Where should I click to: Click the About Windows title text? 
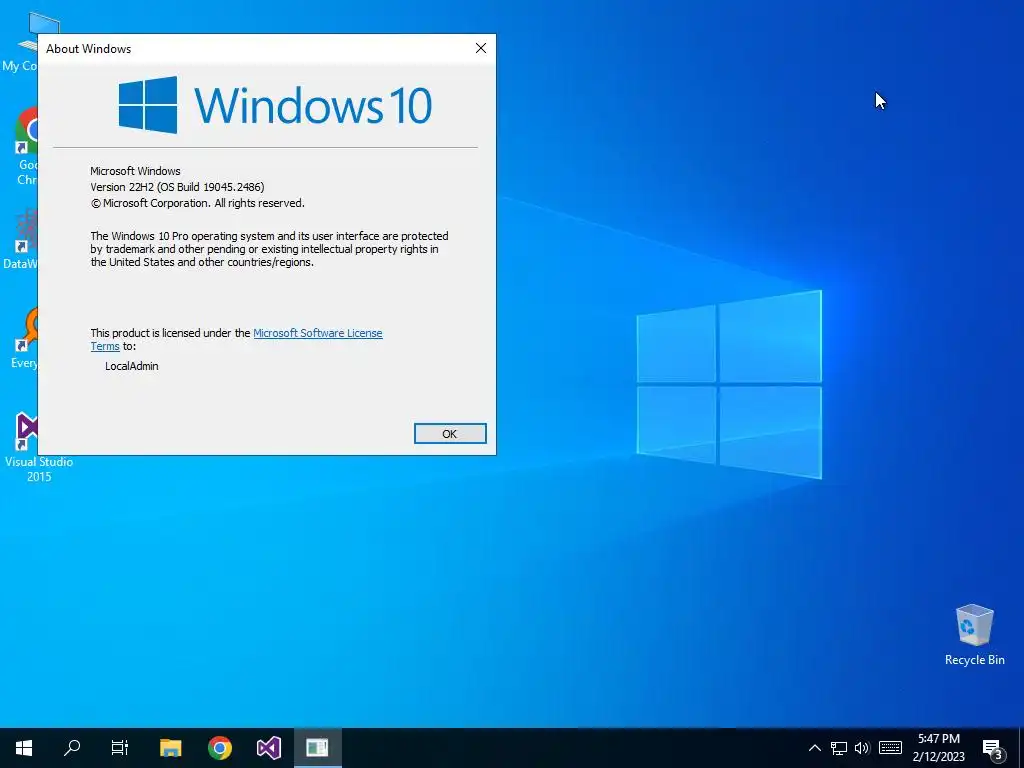[x=88, y=49]
